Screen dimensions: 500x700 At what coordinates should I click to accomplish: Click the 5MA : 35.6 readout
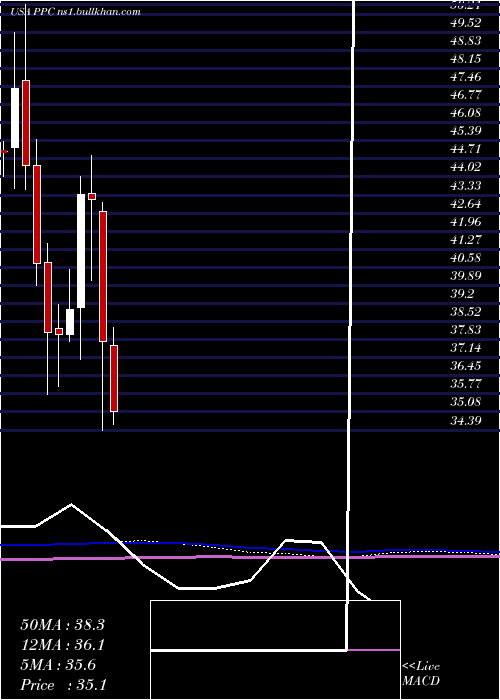point(58,665)
